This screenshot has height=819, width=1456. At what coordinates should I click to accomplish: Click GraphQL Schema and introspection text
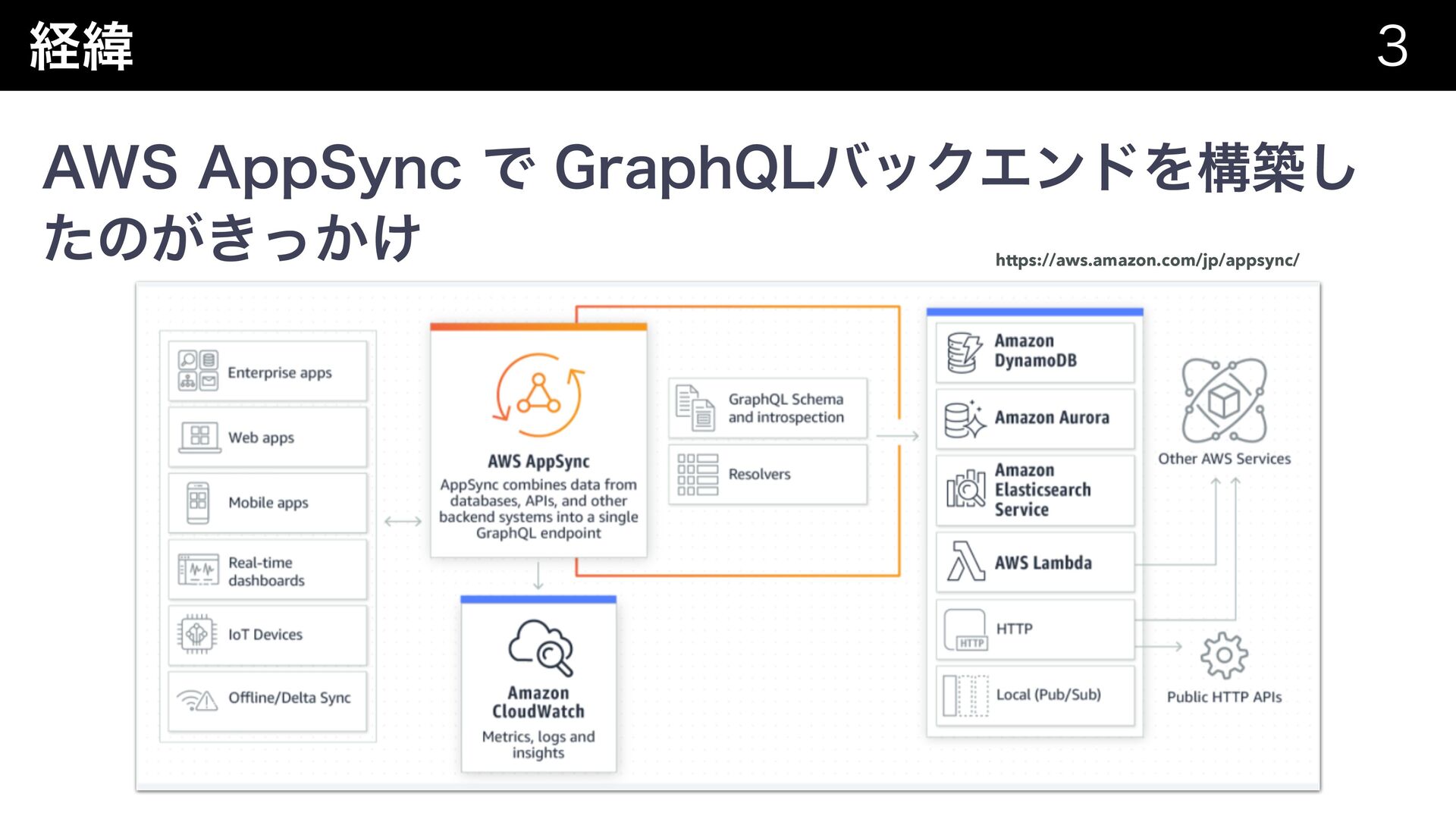(786, 408)
